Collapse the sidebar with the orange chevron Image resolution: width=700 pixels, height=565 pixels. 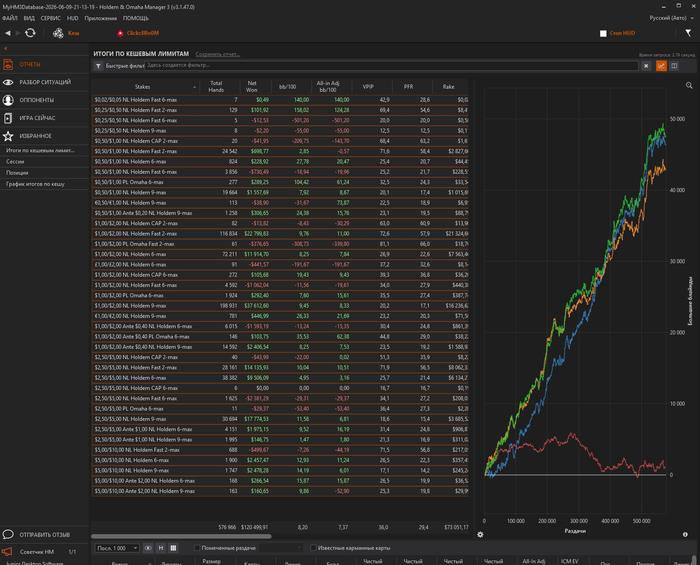(6, 48)
